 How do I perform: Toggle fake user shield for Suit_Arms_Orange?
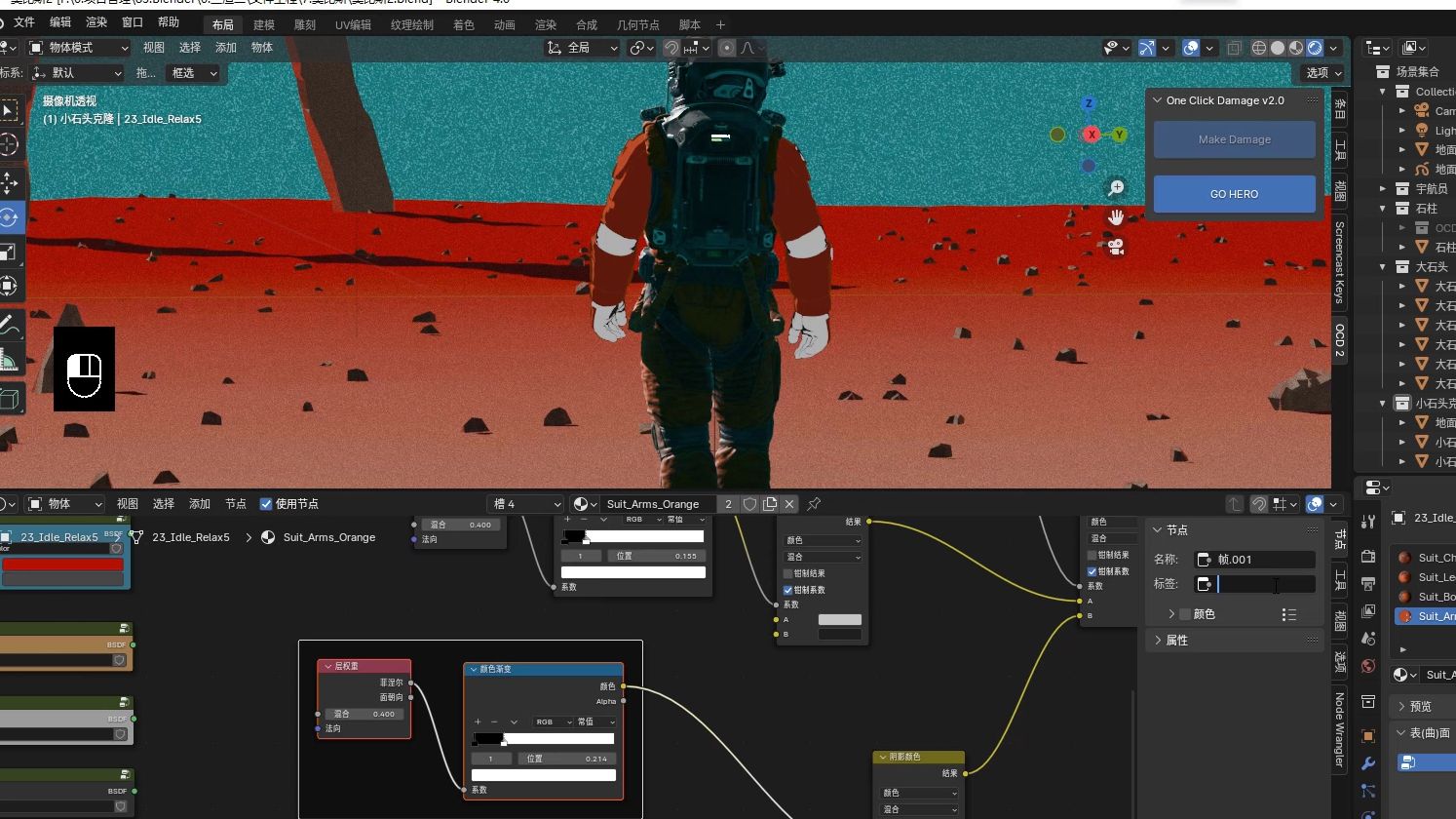click(x=749, y=504)
